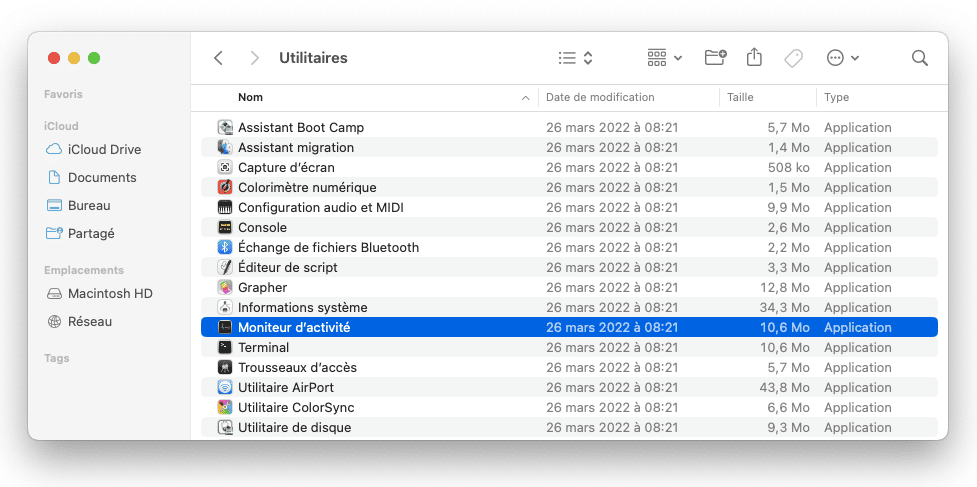Select the Utilitaire de disque row
Screen dimensions: 977x487
pos(569,428)
